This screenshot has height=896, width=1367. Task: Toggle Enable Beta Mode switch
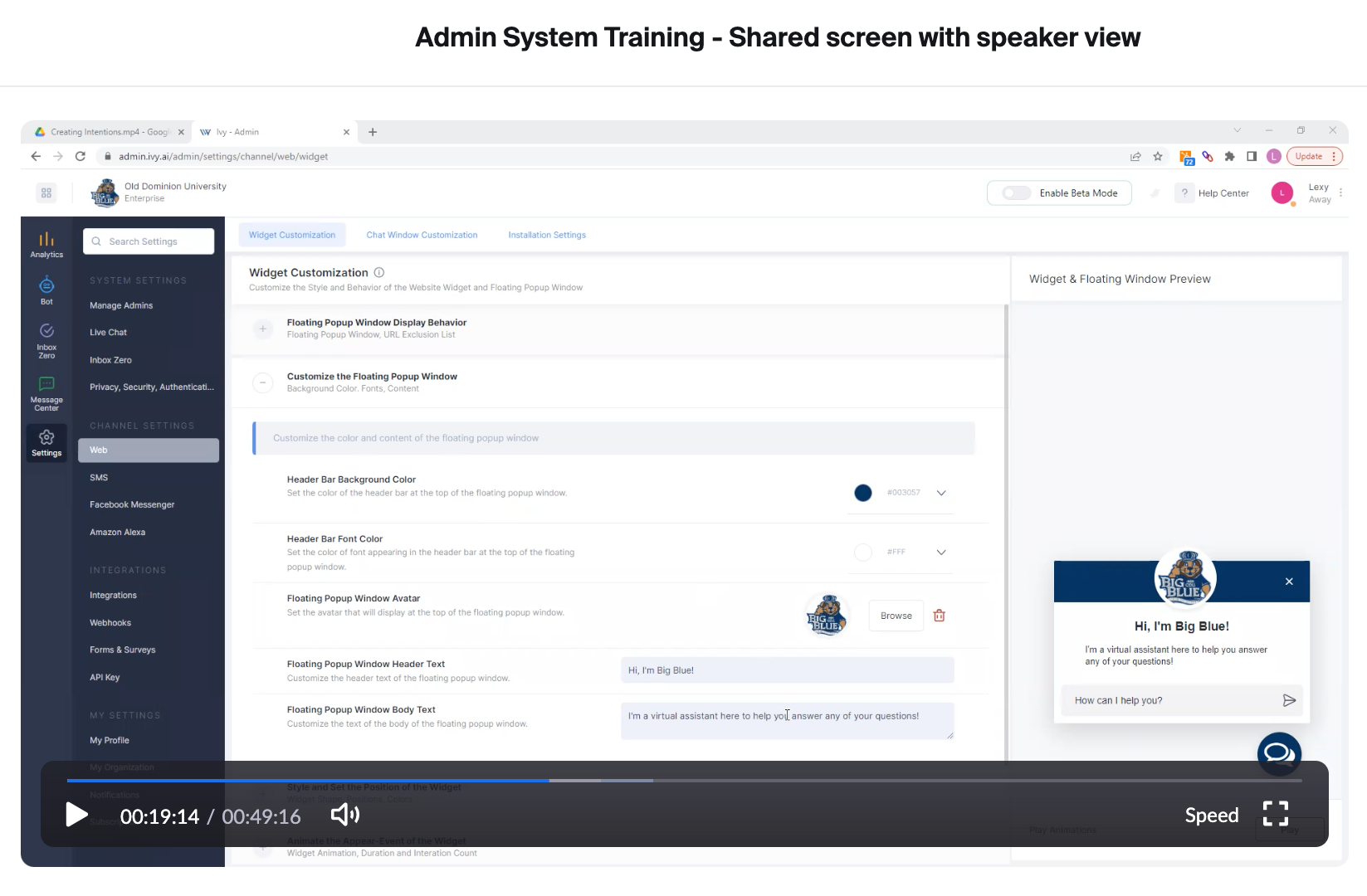pos(1016,192)
